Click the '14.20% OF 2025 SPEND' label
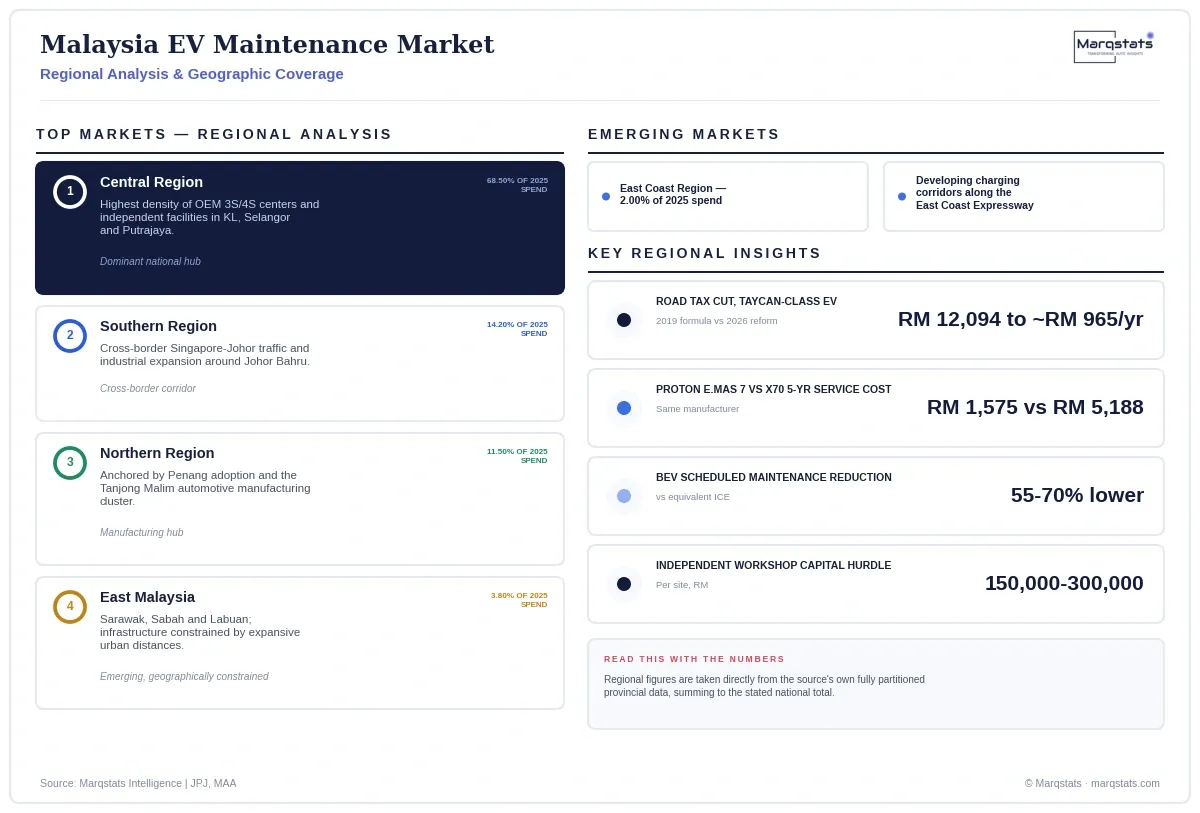 [517, 329]
